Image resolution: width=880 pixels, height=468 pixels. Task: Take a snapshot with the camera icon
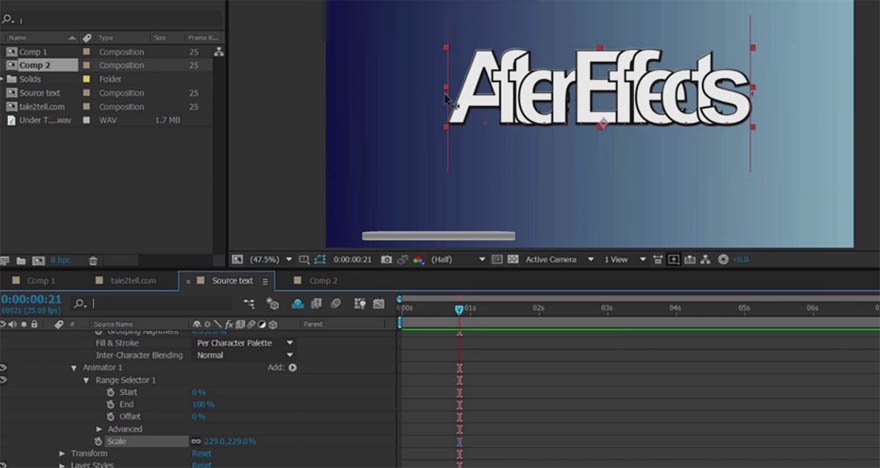[386, 259]
